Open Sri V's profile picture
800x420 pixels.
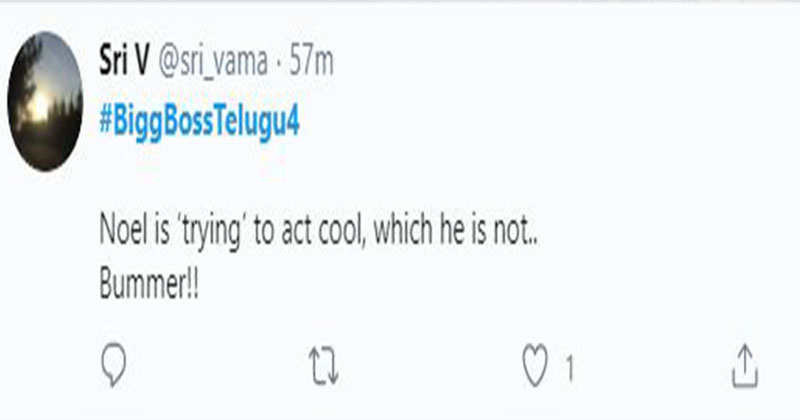coord(45,101)
